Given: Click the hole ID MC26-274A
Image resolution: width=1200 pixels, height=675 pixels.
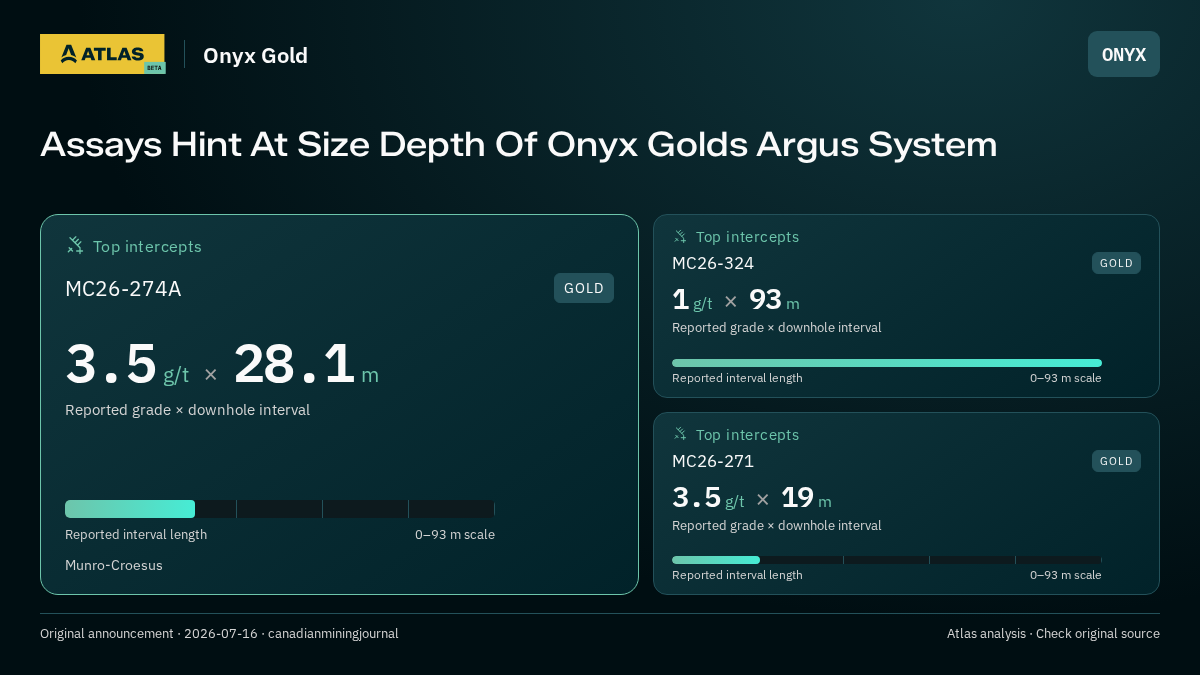Looking at the screenshot, I should click(123, 289).
